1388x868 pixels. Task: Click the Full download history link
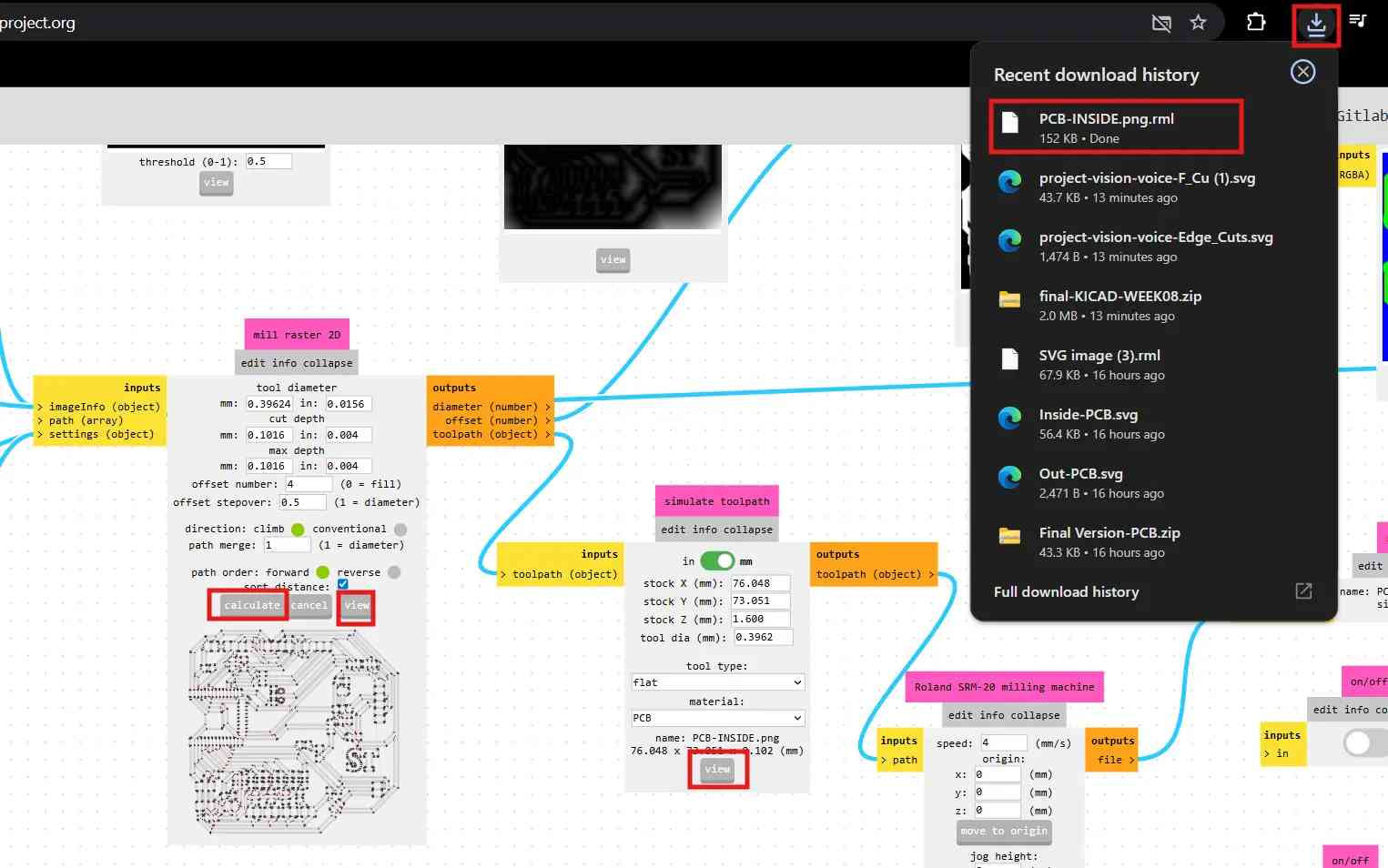tap(1066, 591)
